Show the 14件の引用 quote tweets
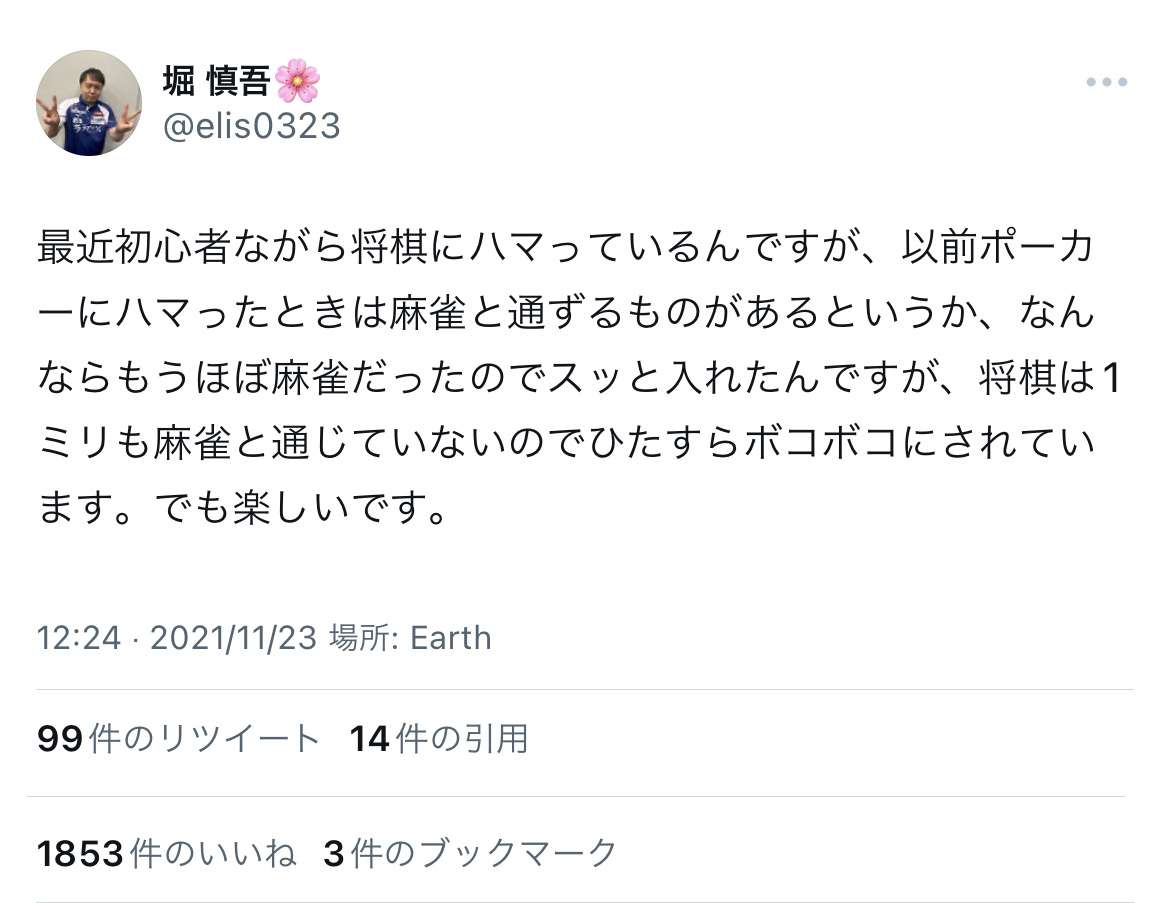The width and height of the screenshot is (1170, 903). (x=438, y=739)
